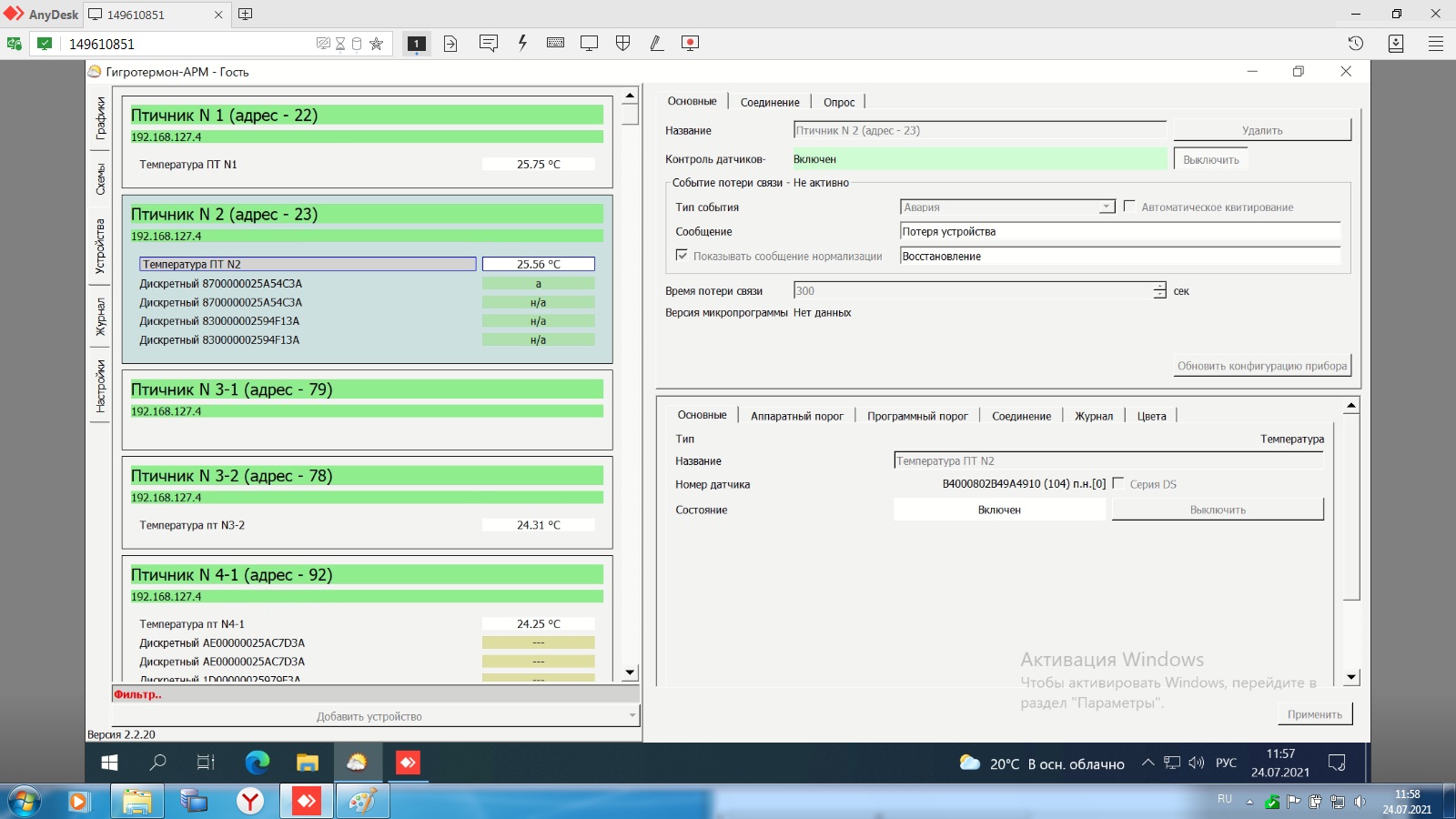Switch to Графики side tab

pyautogui.click(x=100, y=118)
